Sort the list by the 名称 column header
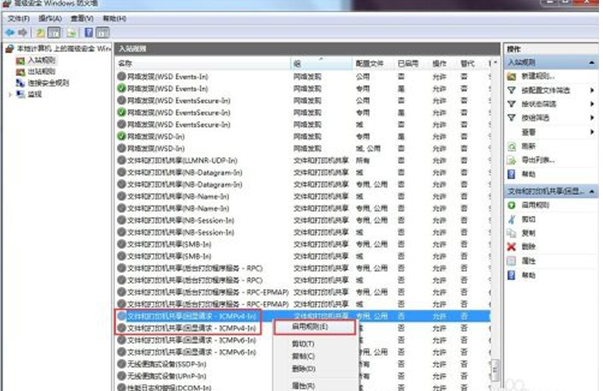The width and height of the screenshot is (603, 391). (203, 63)
